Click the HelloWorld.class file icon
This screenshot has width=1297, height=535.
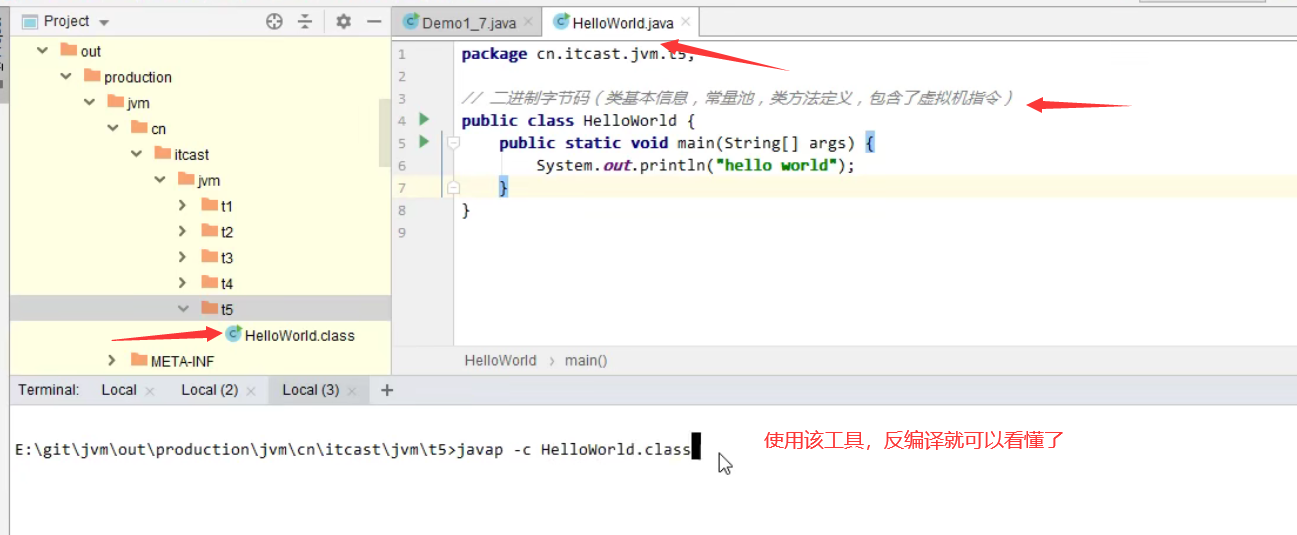coord(234,335)
